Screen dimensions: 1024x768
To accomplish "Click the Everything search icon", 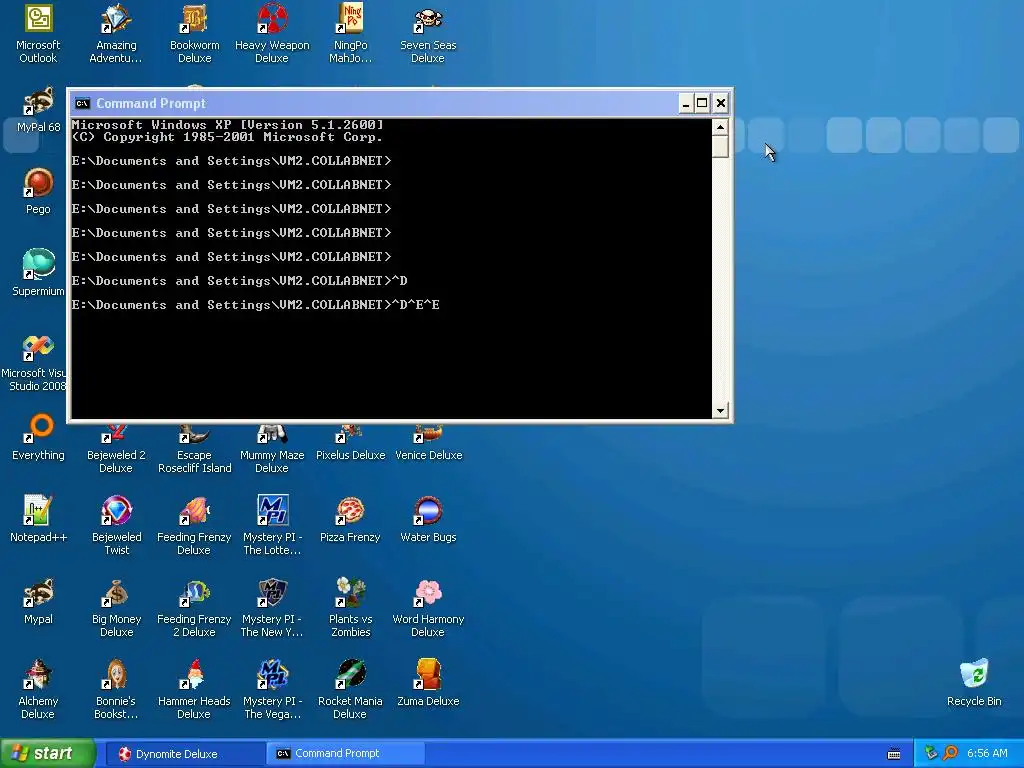I will (x=38, y=438).
